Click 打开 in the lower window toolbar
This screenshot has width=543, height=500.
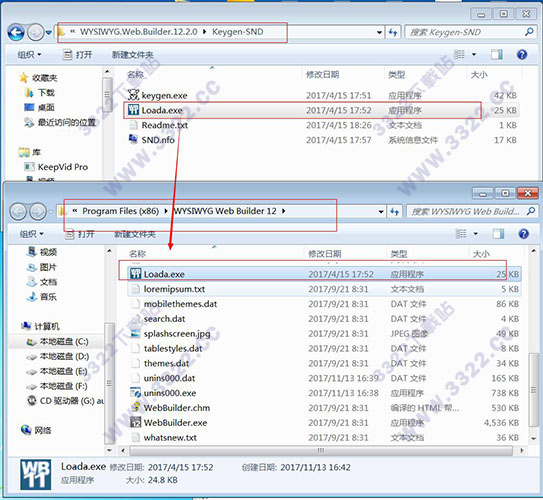point(80,234)
